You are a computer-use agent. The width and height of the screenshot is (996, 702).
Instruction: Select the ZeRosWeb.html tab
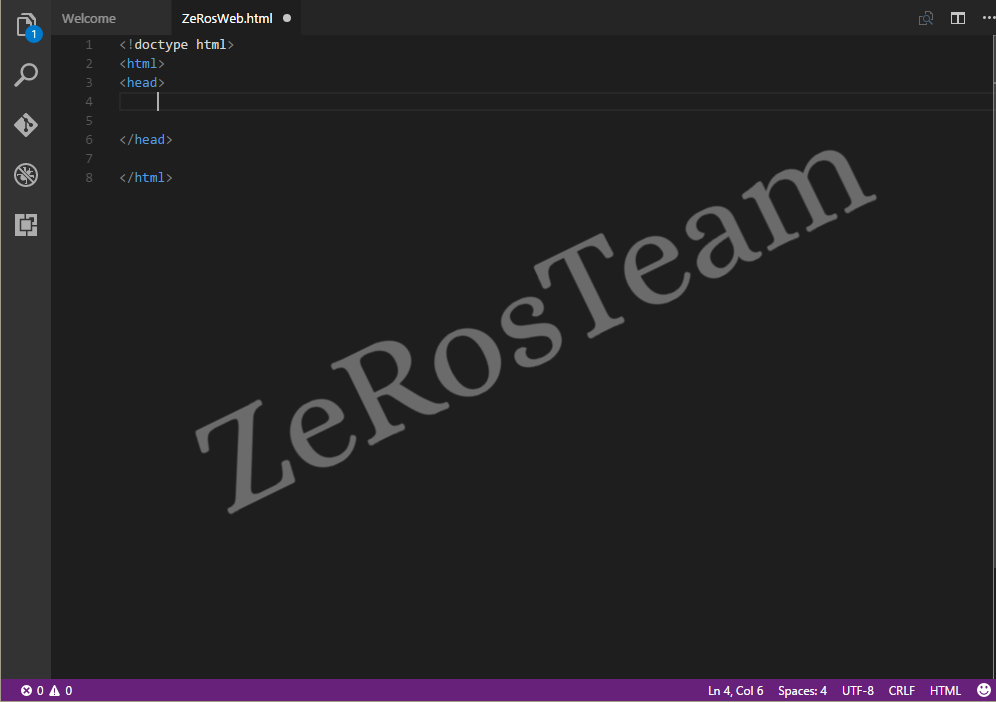227,18
